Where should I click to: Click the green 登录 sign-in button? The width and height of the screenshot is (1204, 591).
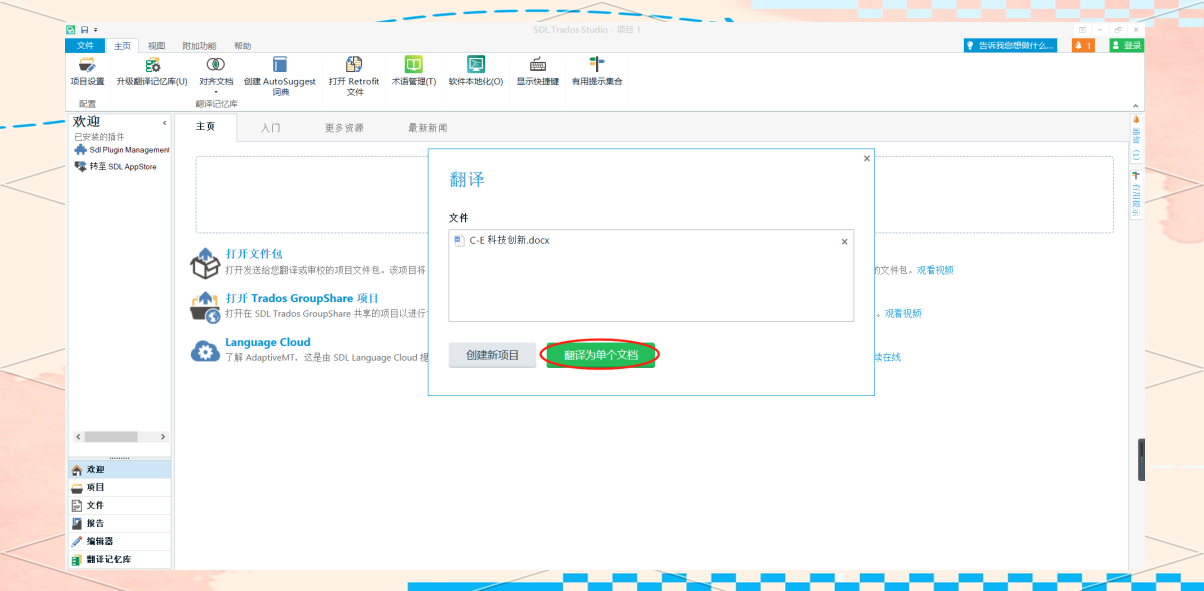[1127, 45]
